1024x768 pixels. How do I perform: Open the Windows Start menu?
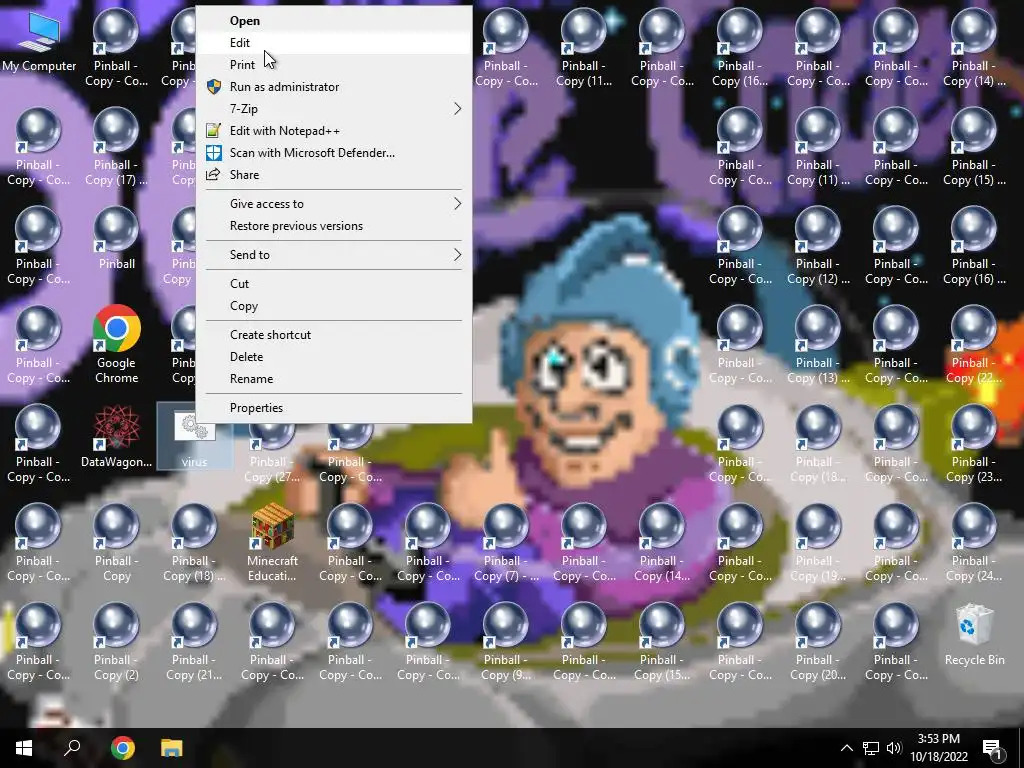[x=24, y=748]
